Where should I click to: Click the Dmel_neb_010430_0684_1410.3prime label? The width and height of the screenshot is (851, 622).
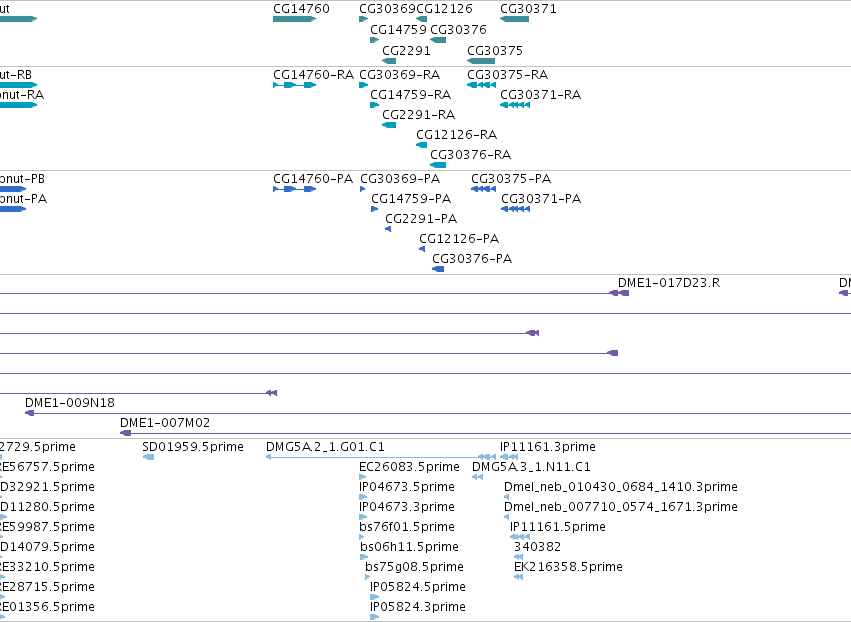click(x=621, y=487)
